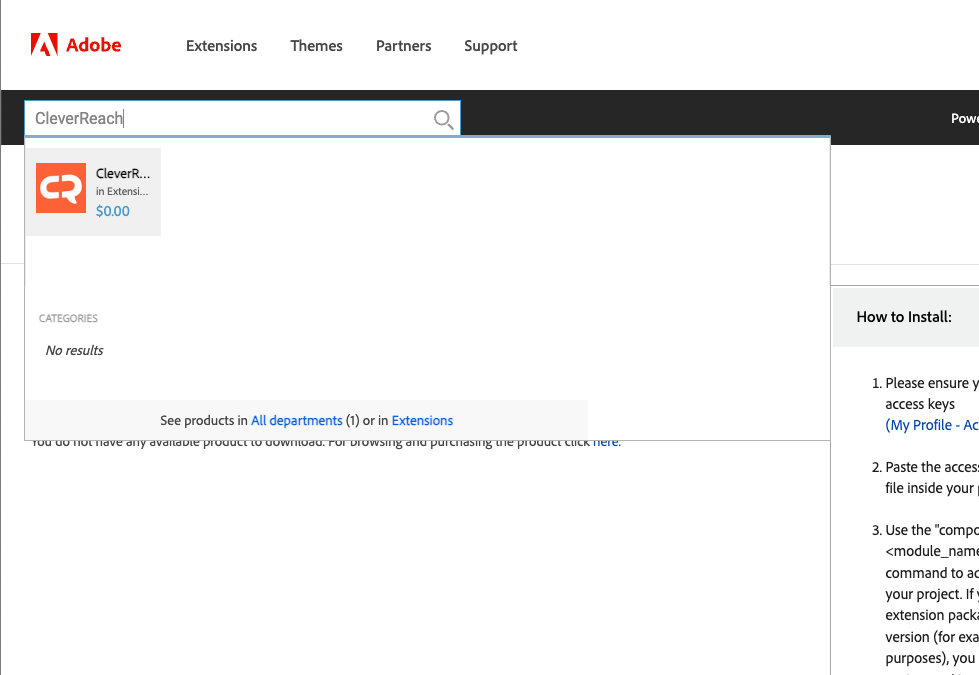Click the magnifier search icon
Image resolution: width=979 pixels, height=675 pixels.
click(443, 119)
